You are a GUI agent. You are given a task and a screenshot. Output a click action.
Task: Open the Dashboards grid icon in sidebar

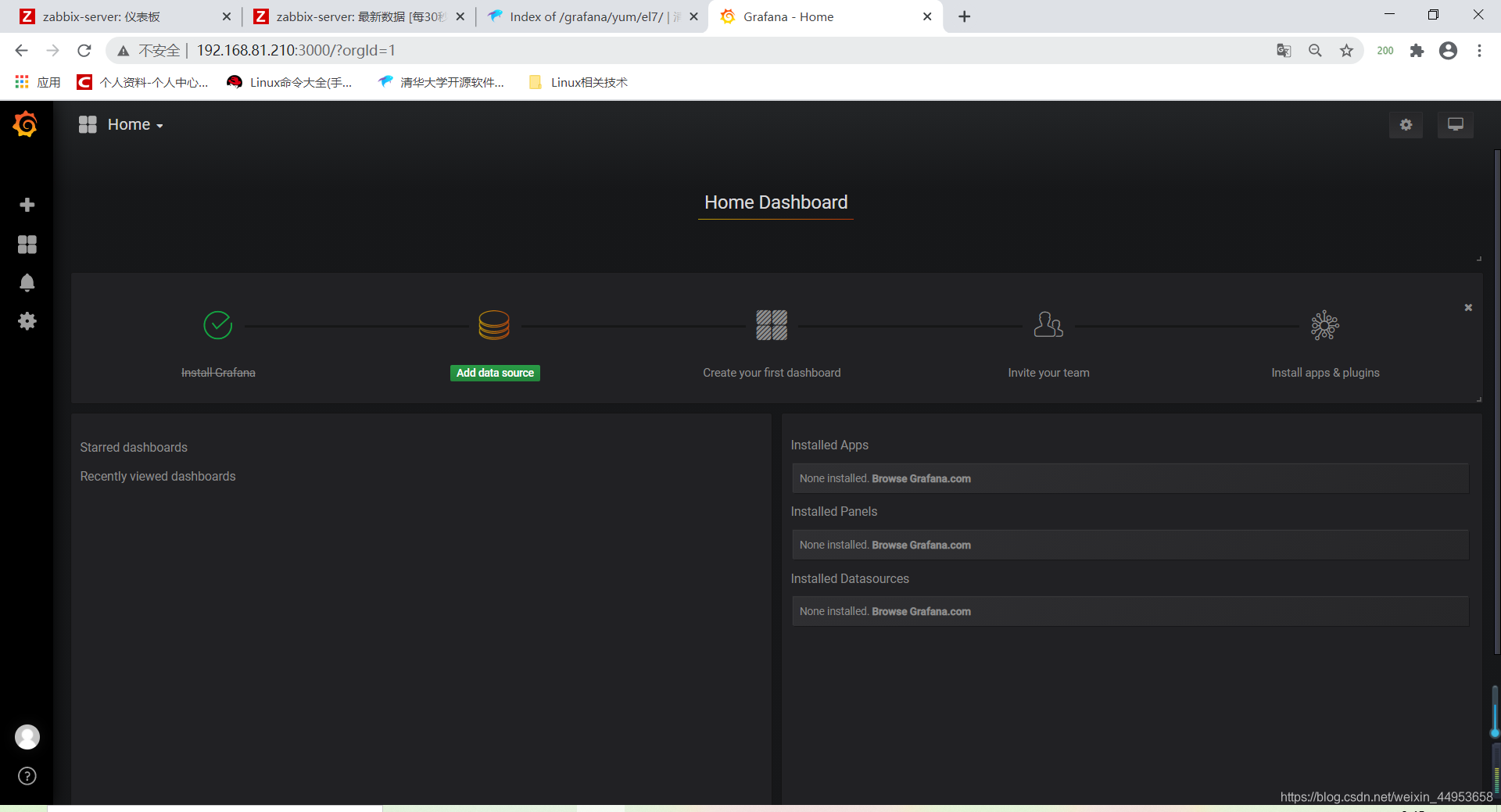27,245
